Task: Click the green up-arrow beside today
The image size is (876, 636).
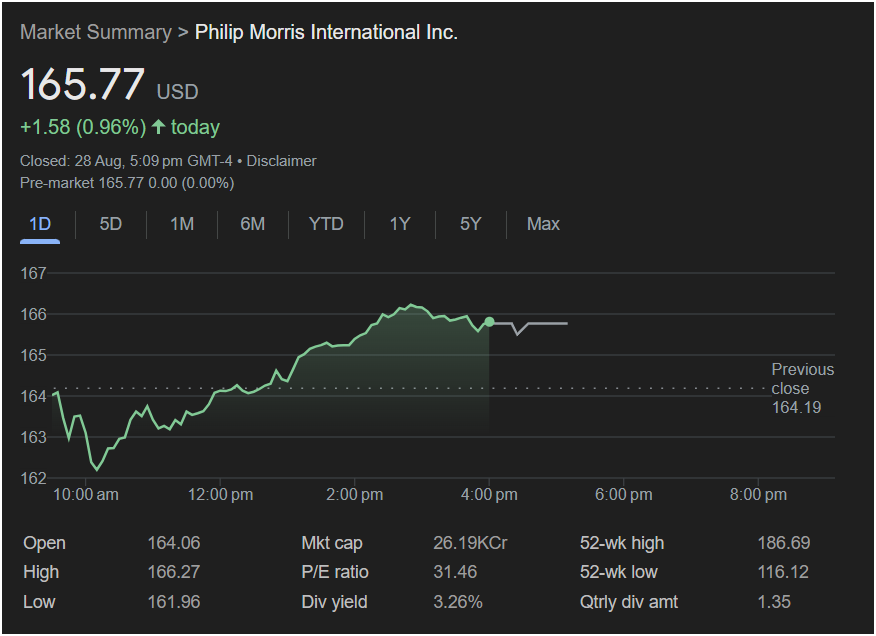Action: (x=158, y=127)
